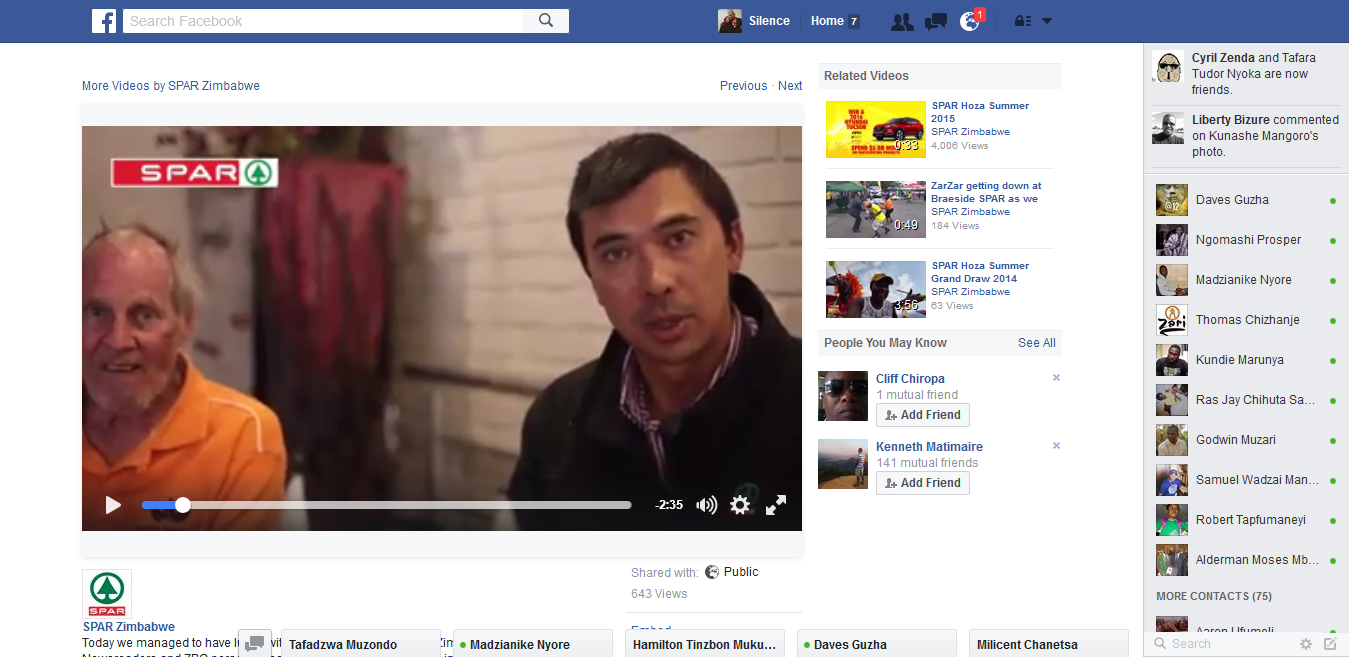The width and height of the screenshot is (1349, 657).
Task: Play the SPAR video
Action: (x=113, y=505)
